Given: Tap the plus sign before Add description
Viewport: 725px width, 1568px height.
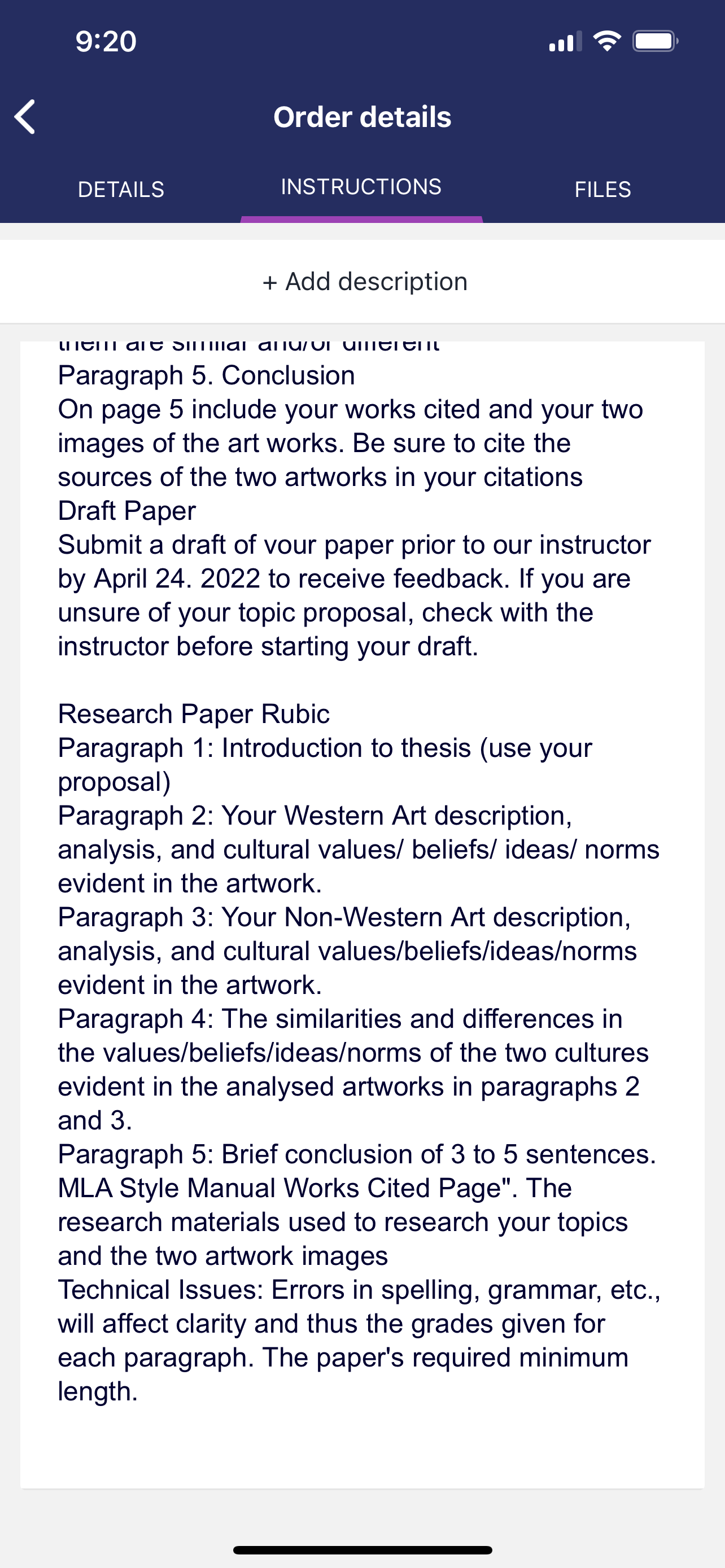Looking at the screenshot, I should tap(270, 282).
